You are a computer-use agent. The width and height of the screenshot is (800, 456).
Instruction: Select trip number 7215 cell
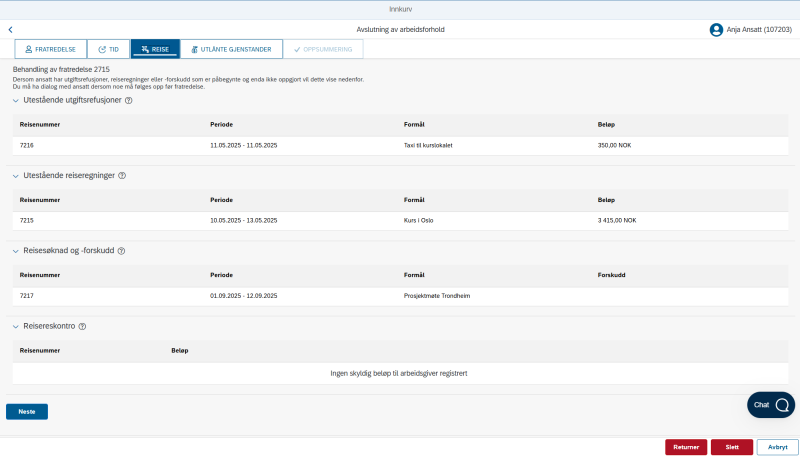(27, 221)
